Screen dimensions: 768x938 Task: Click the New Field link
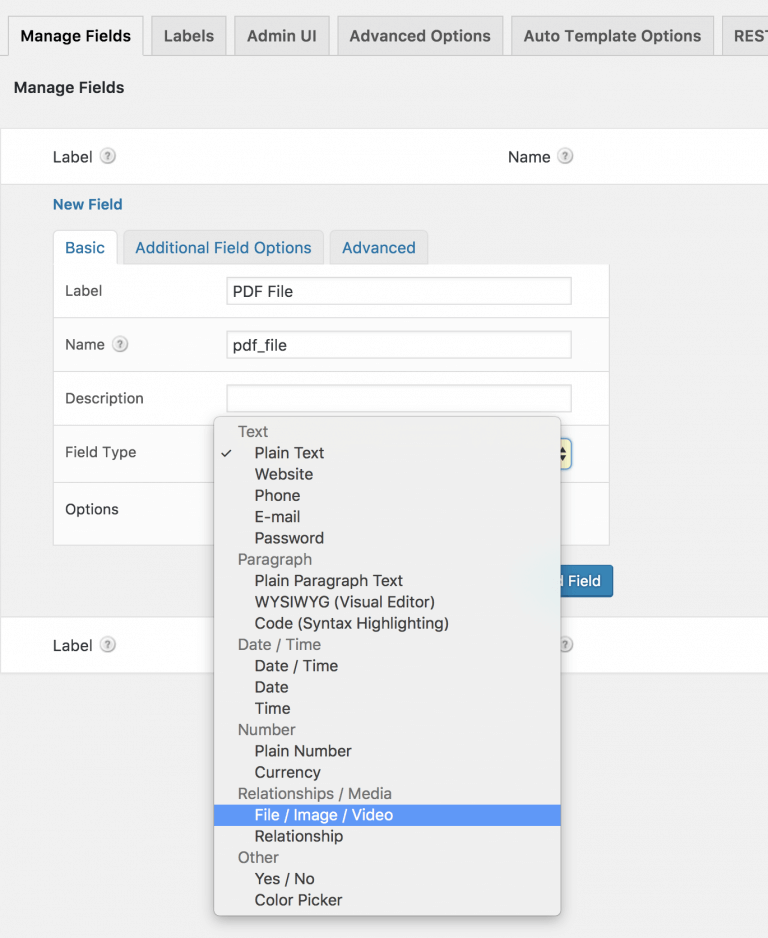tap(87, 204)
